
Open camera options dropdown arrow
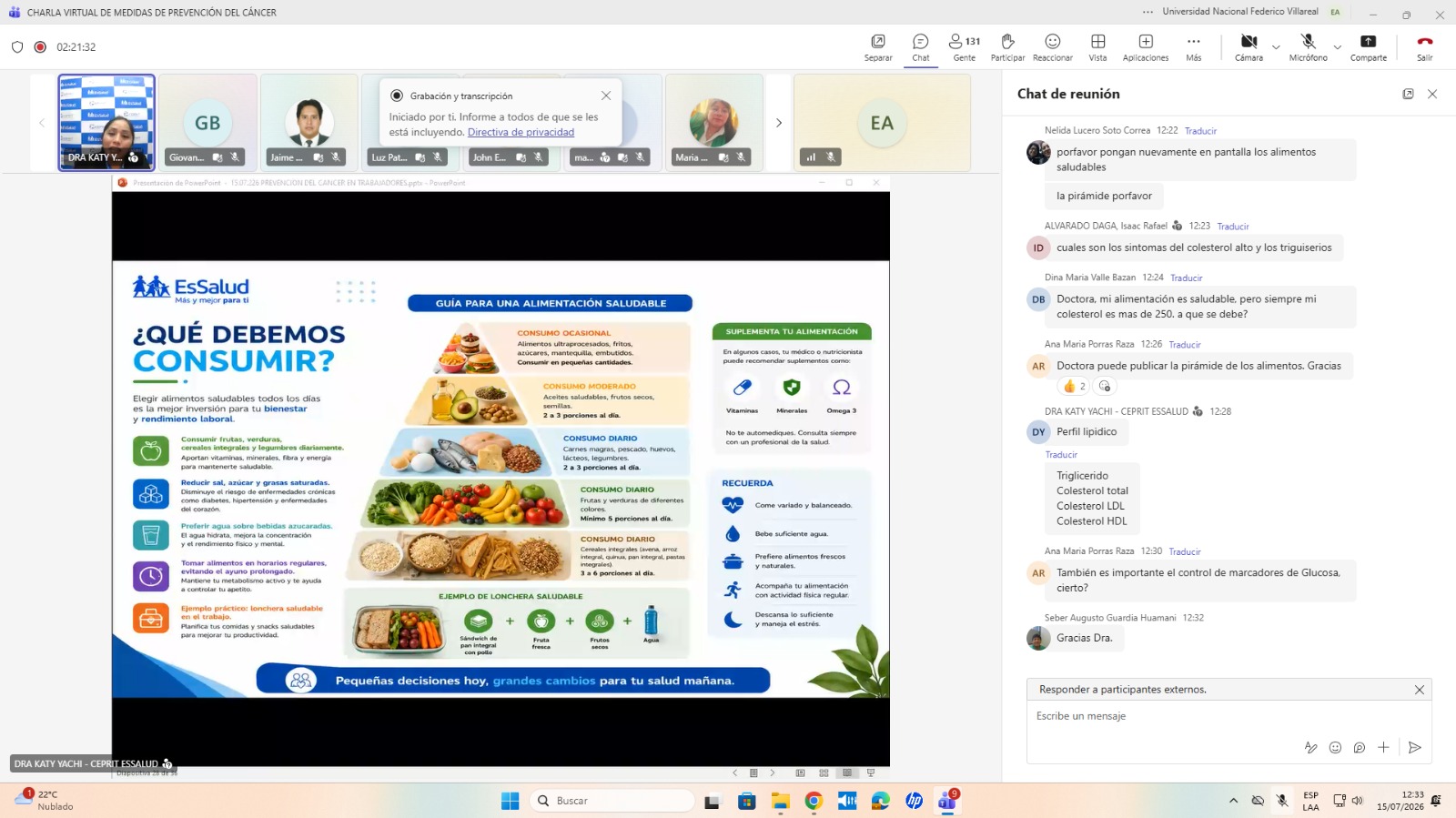(1276, 46)
